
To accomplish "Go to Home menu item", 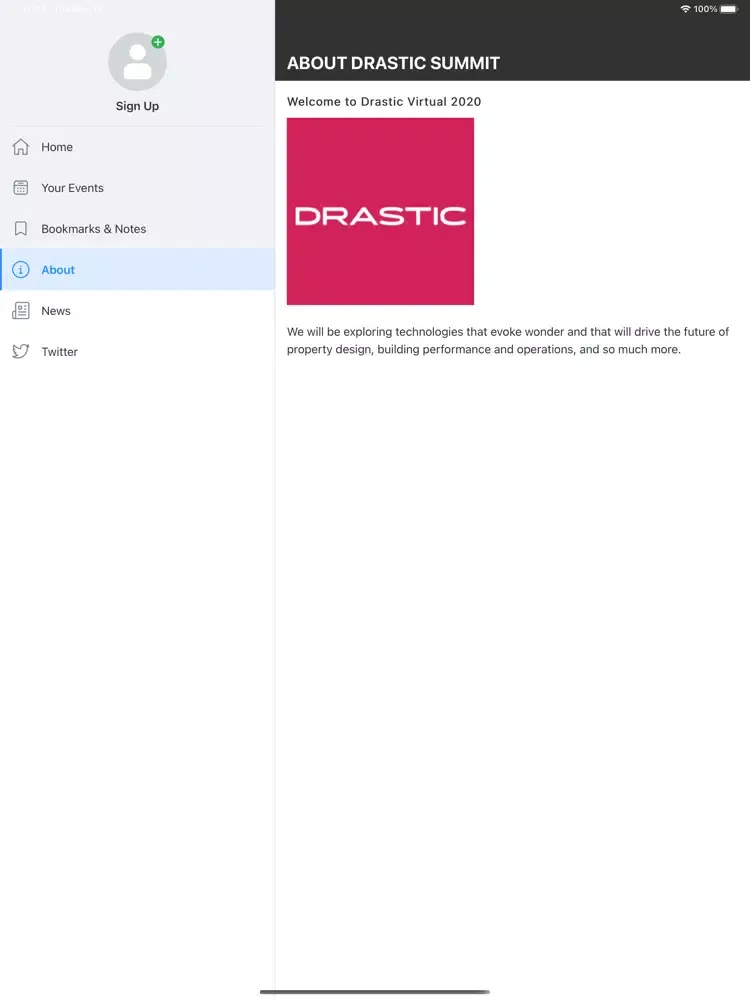I will (137, 147).
